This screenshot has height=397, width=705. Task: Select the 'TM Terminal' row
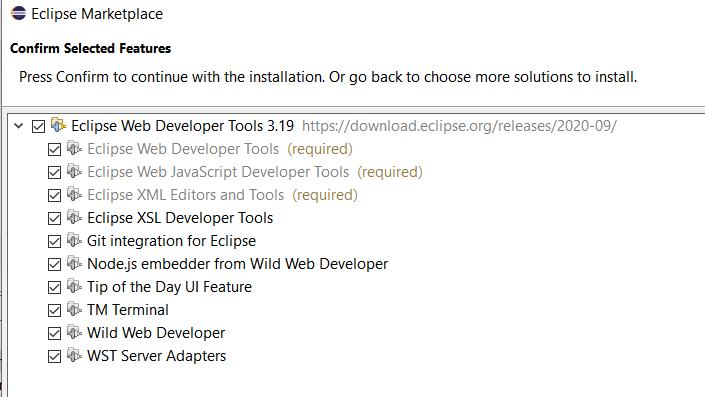128,310
